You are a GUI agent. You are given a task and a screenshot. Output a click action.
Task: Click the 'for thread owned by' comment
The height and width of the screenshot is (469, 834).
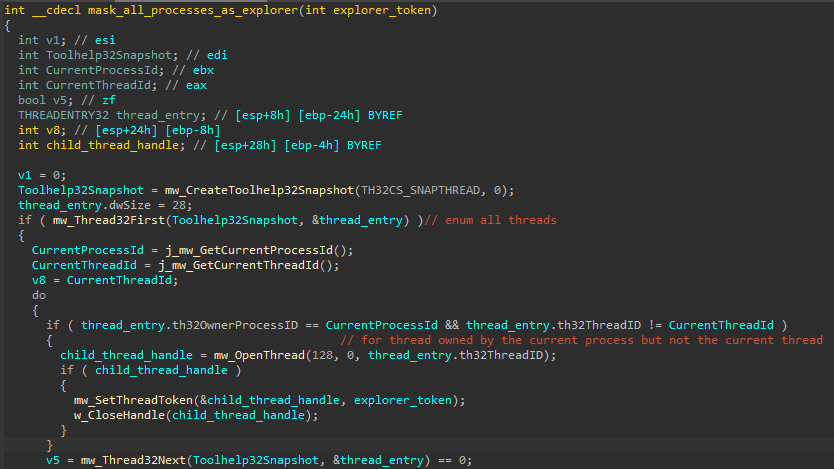(582, 340)
